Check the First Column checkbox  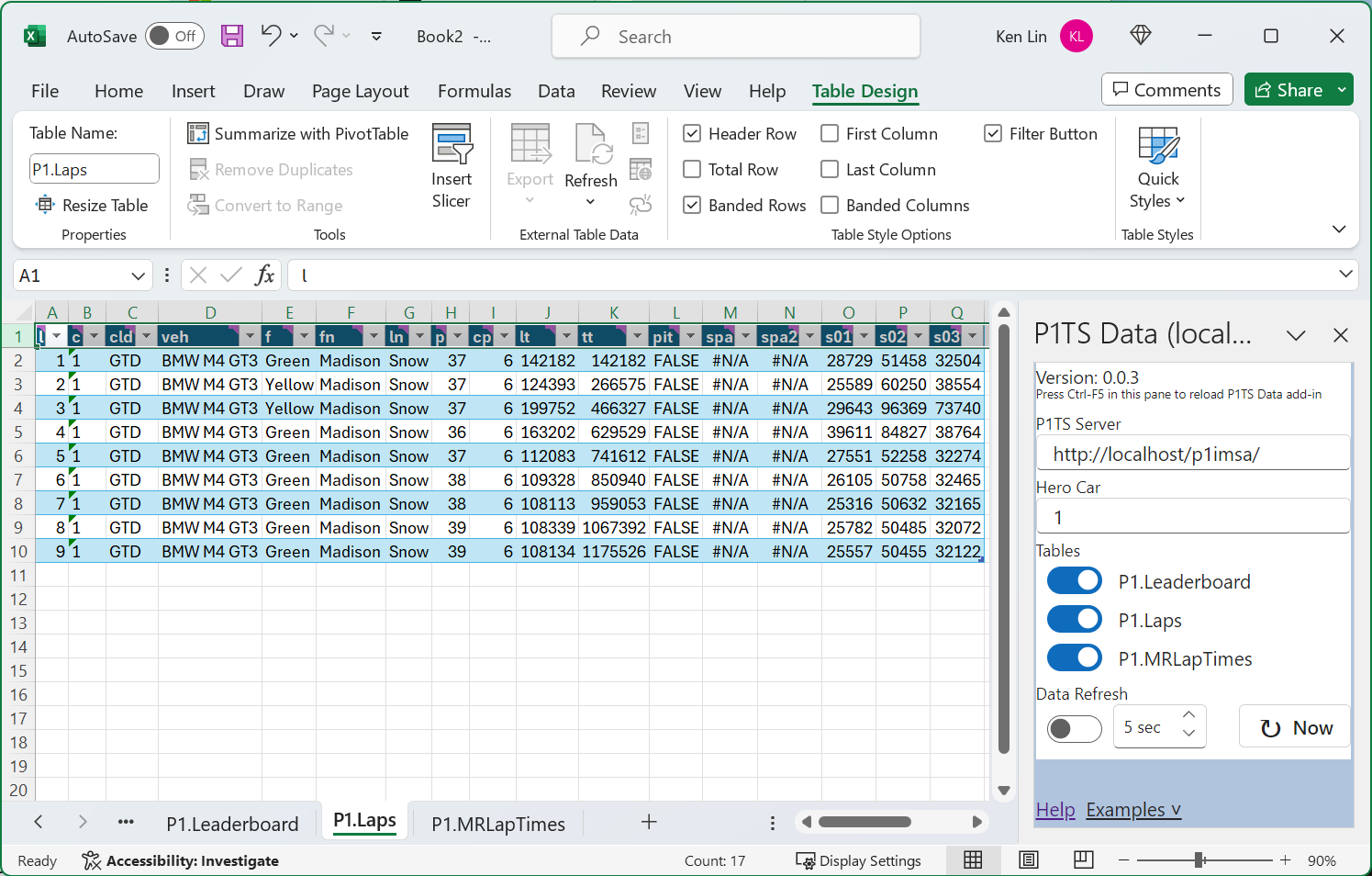click(830, 133)
